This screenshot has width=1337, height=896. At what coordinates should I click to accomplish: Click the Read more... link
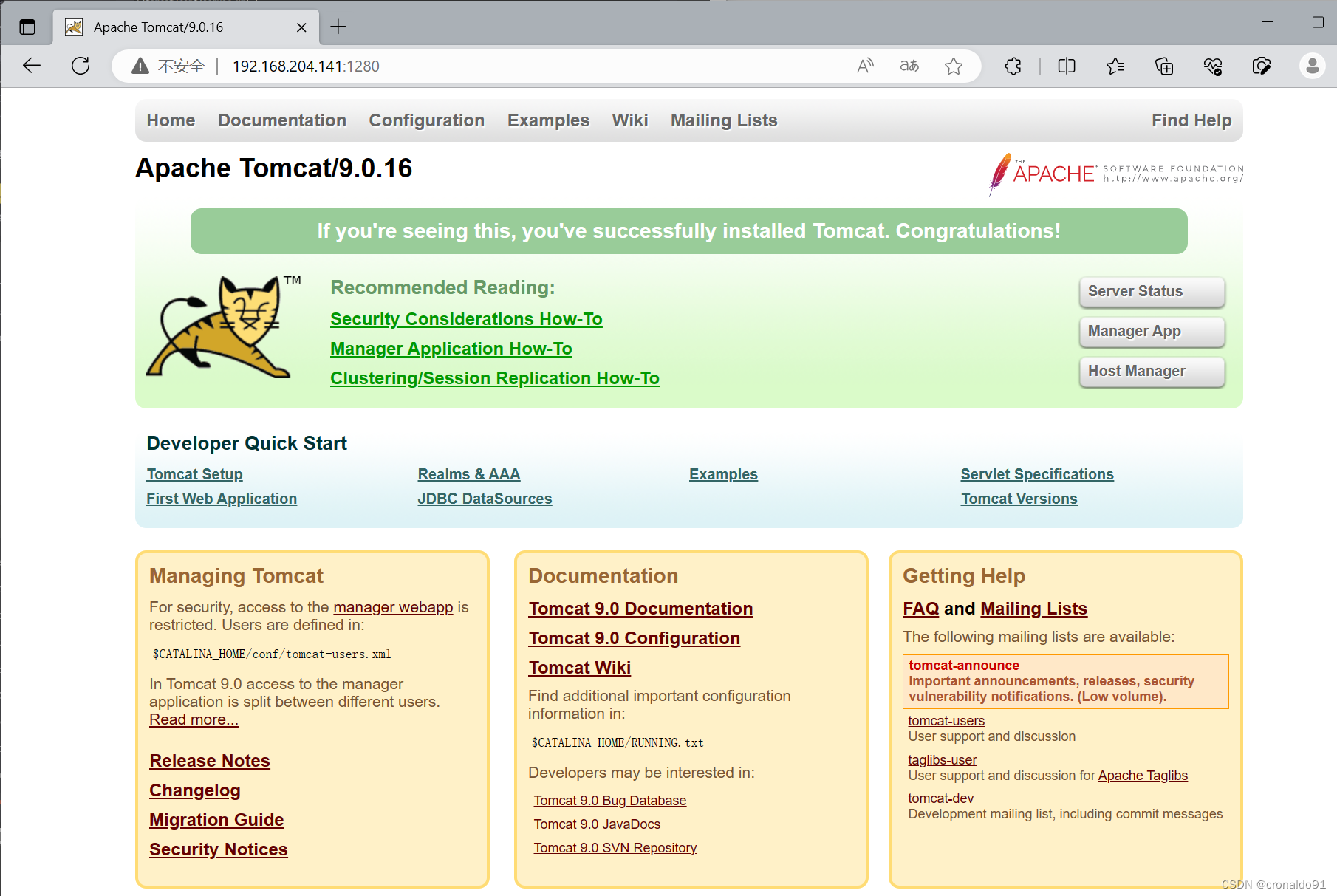pyautogui.click(x=194, y=719)
